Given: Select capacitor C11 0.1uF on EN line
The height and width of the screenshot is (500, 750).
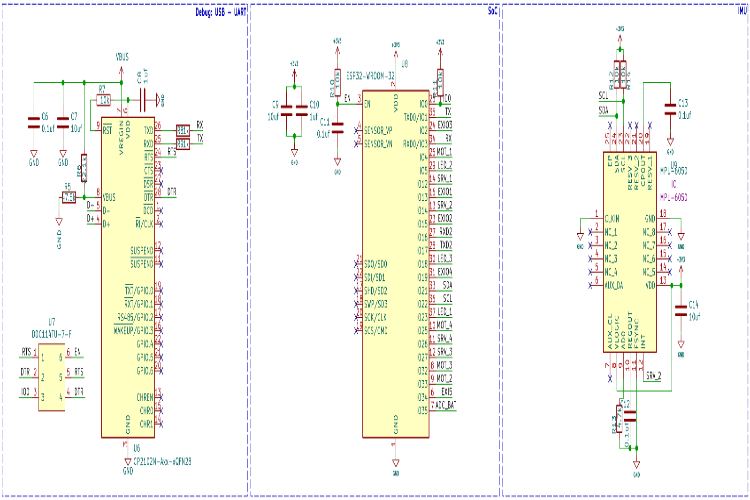Looking at the screenshot, I should pos(337,127).
